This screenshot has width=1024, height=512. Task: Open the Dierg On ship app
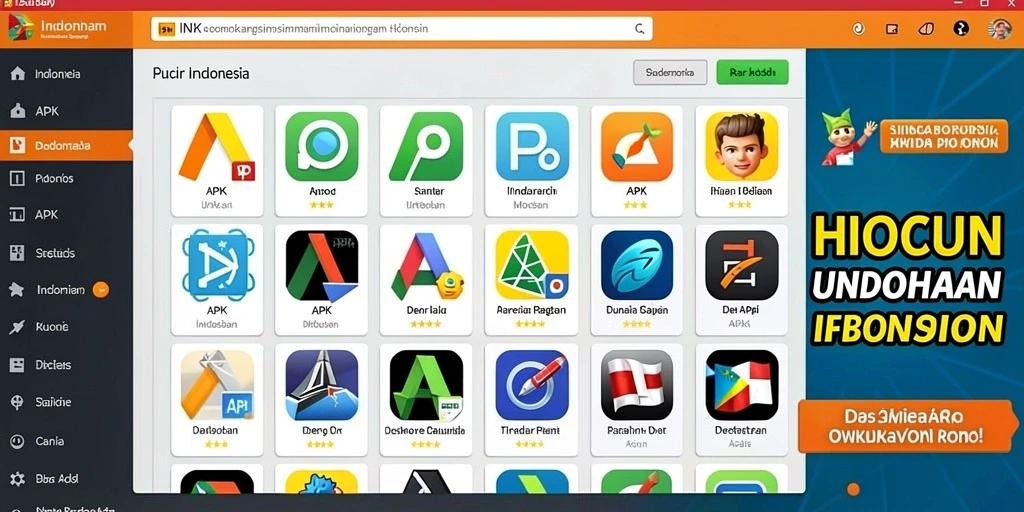point(322,400)
